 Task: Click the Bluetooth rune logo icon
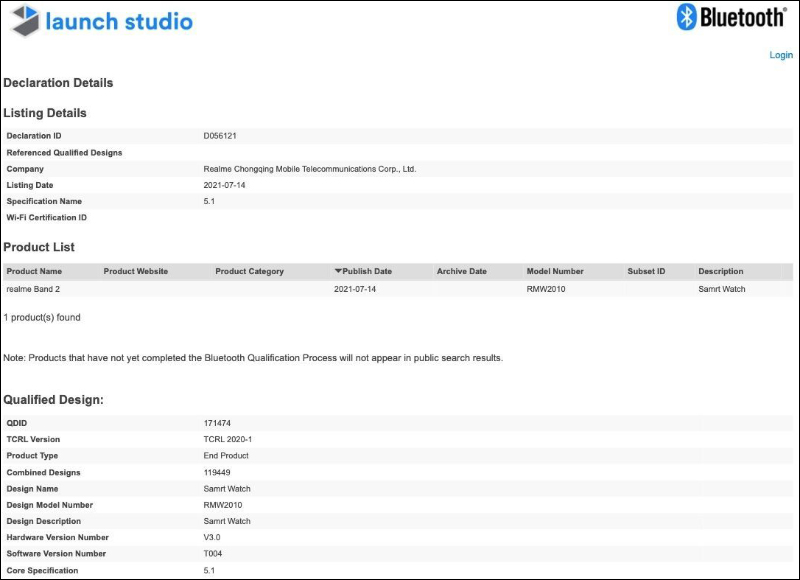pos(686,17)
